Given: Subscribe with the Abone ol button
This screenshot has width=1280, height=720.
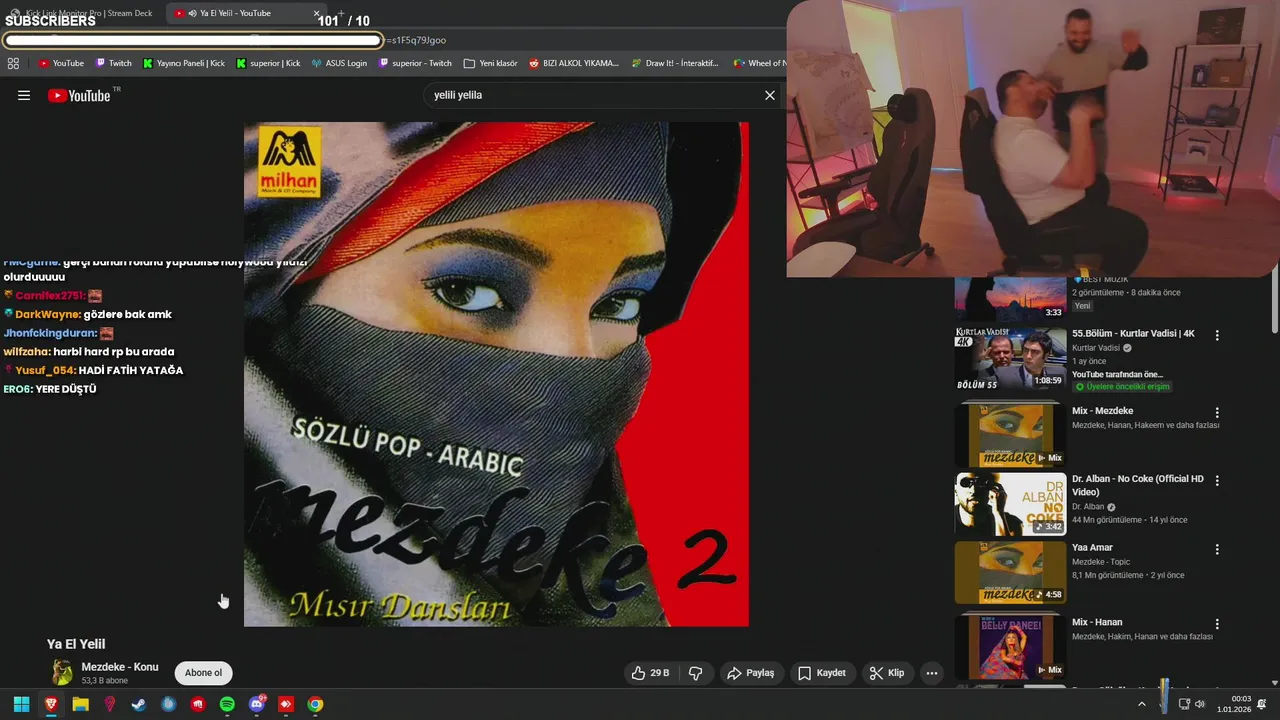Looking at the screenshot, I should 203,673.
